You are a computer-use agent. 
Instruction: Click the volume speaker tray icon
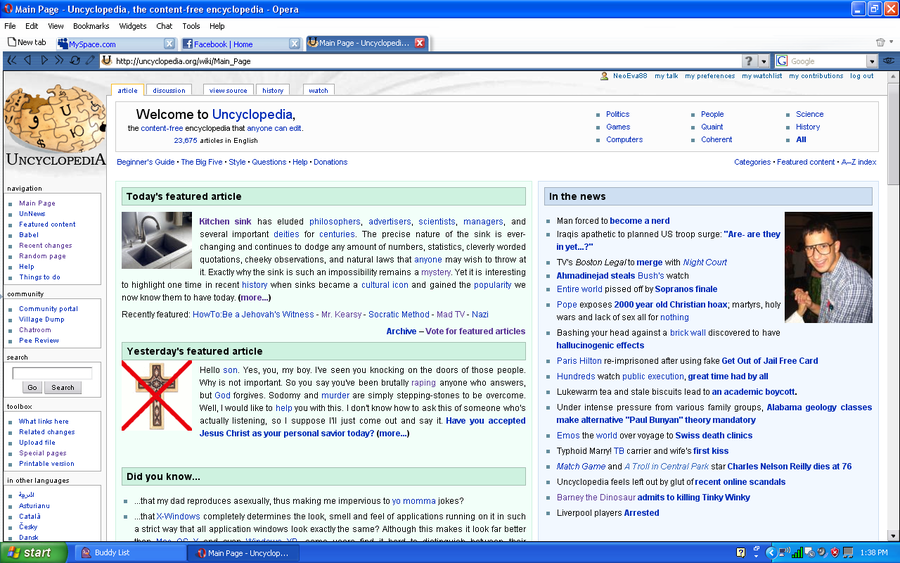[x=822, y=553]
